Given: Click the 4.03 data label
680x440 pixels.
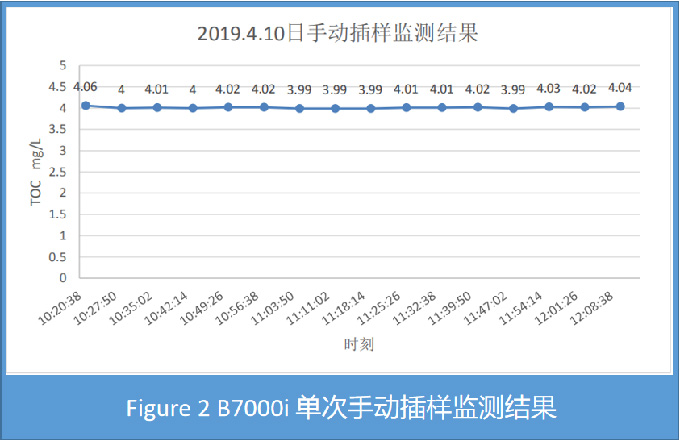Looking at the screenshot, I should (548, 89).
